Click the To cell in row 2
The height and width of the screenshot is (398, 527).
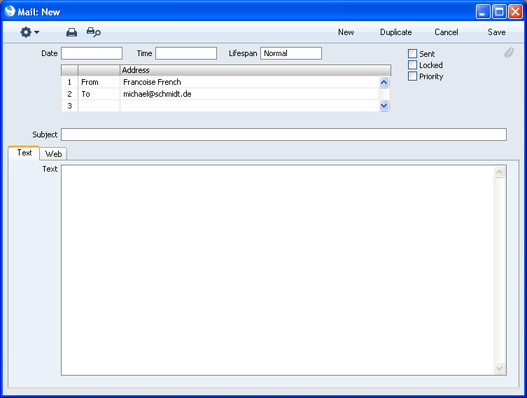(99, 94)
